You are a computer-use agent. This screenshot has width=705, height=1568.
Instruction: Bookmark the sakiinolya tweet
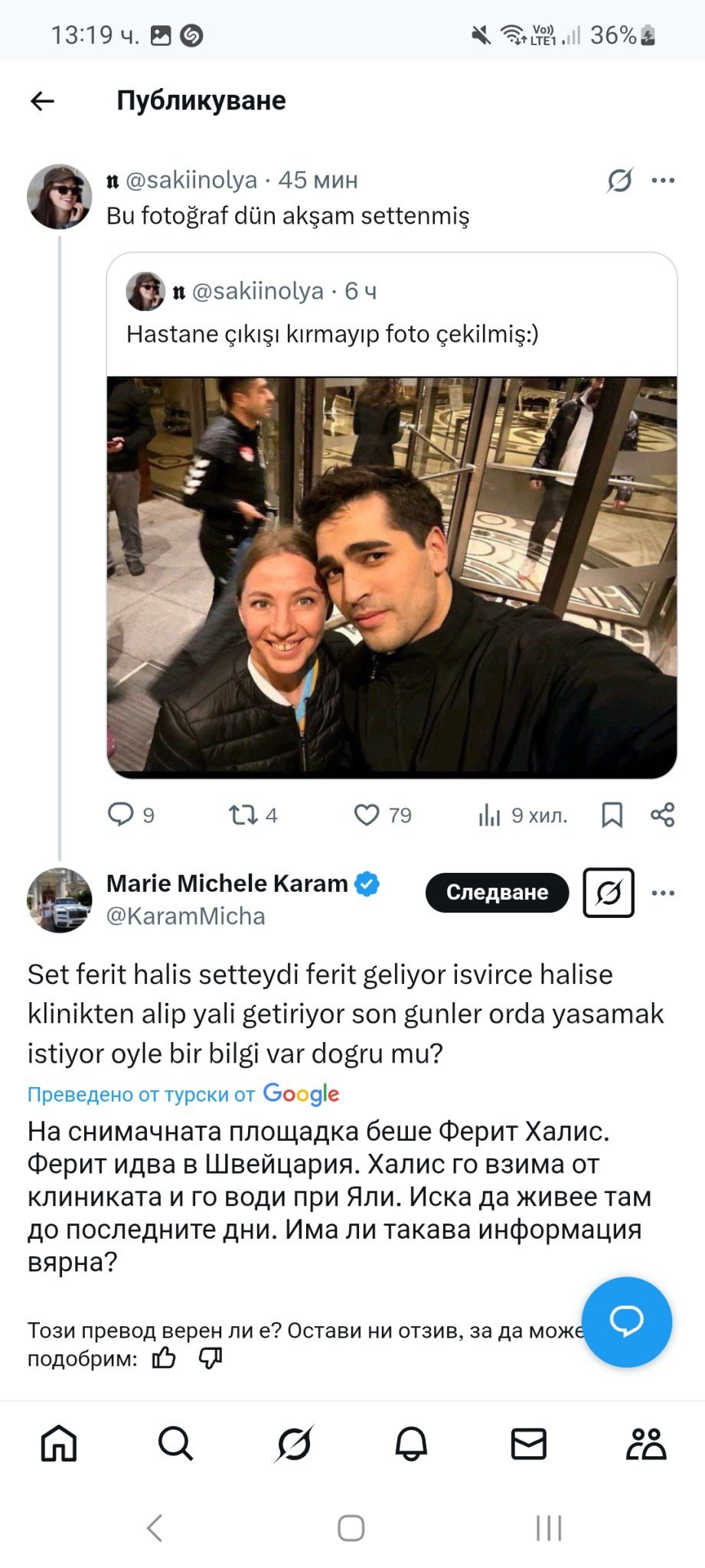point(612,815)
